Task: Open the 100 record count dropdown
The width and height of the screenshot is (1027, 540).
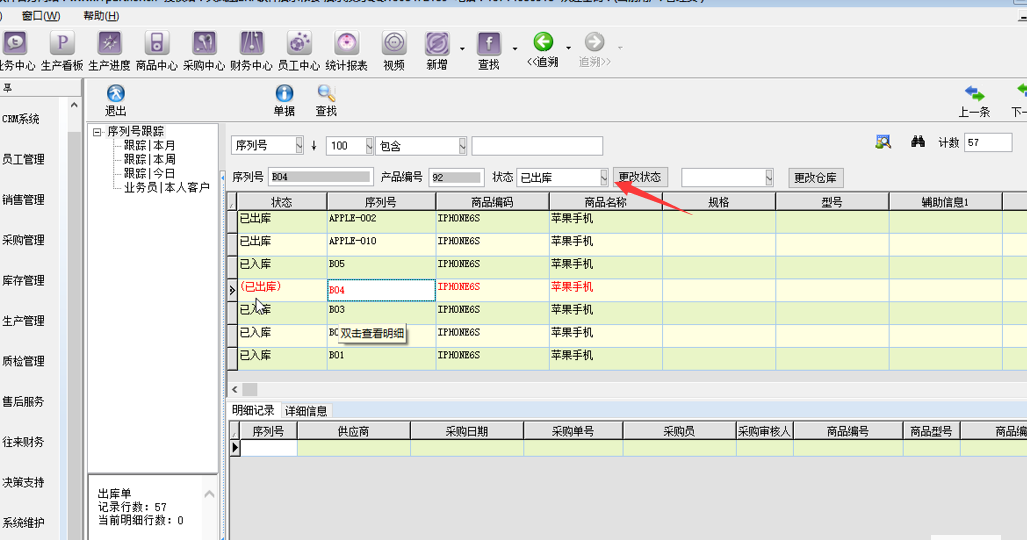Action: 369,145
